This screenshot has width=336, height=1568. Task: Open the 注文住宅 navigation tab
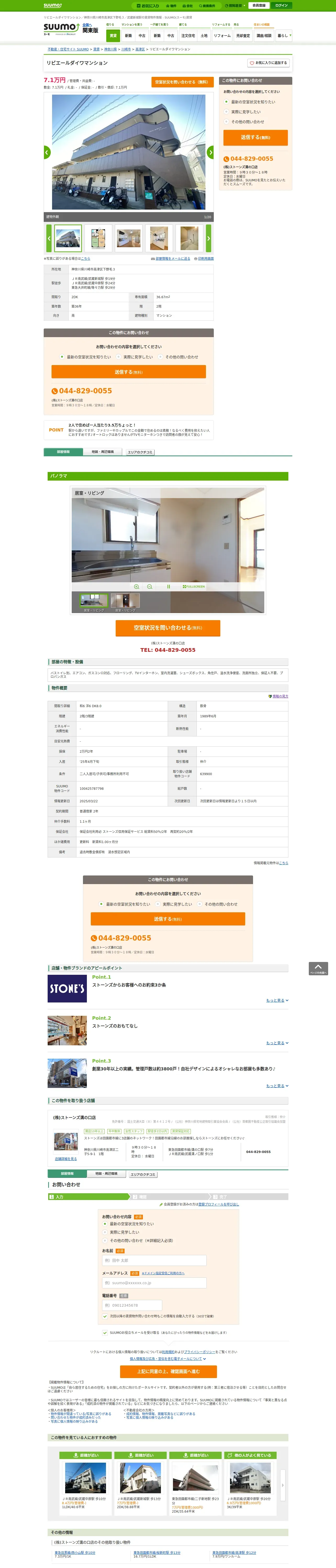coord(188,35)
